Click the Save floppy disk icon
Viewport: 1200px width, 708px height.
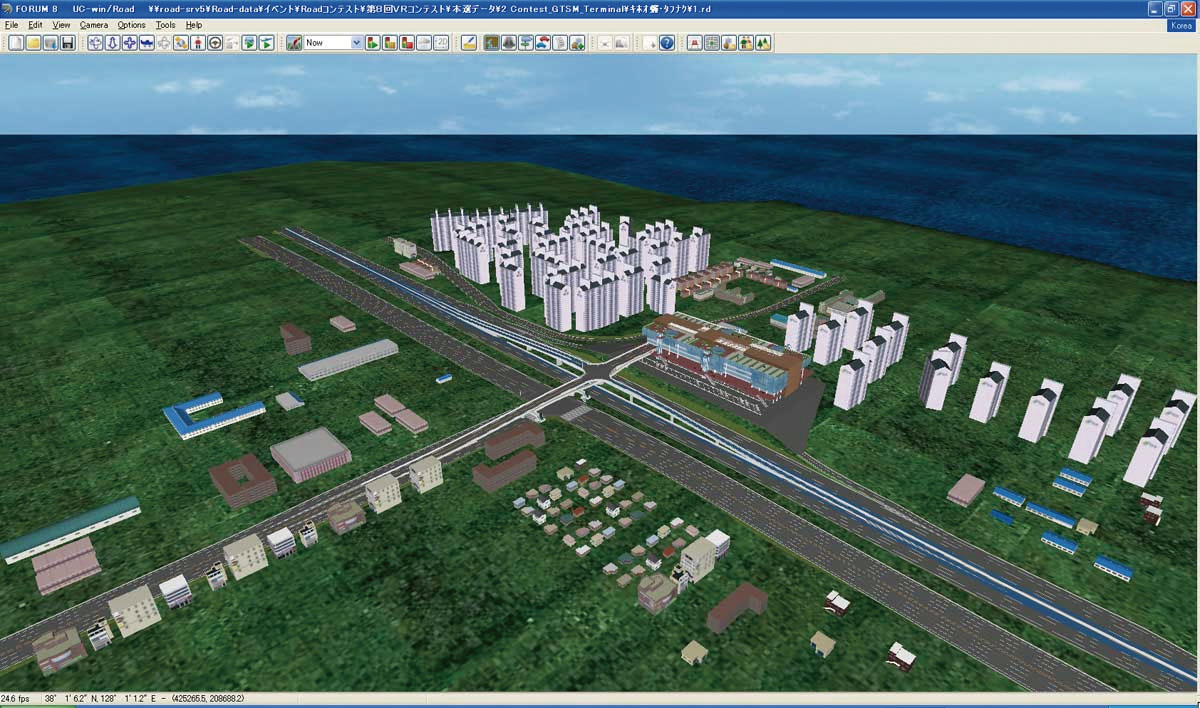click(67, 43)
